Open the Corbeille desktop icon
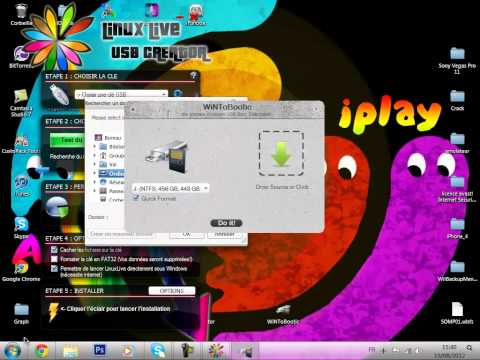Screen dimensions: 480x360 point(21,15)
